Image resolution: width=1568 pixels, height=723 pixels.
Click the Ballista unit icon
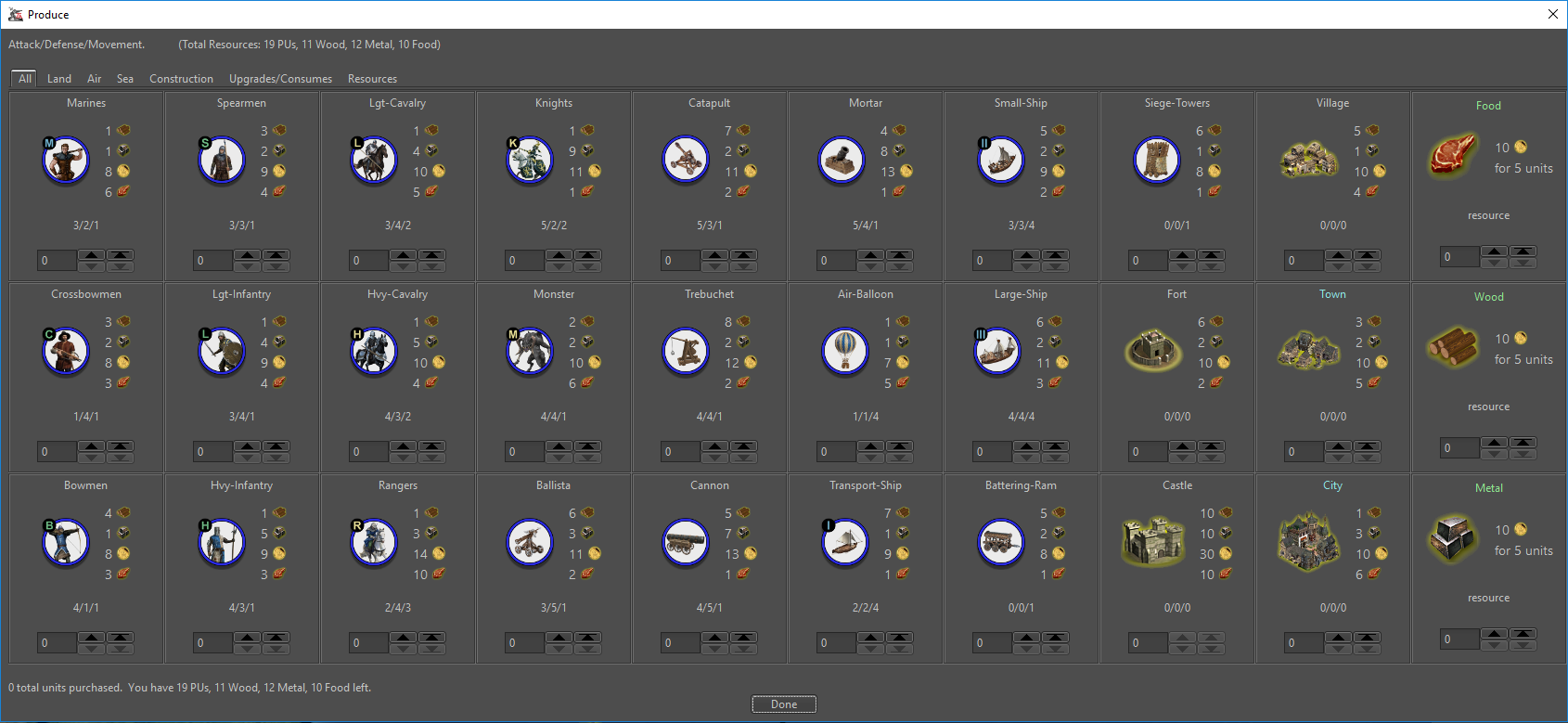tap(529, 542)
